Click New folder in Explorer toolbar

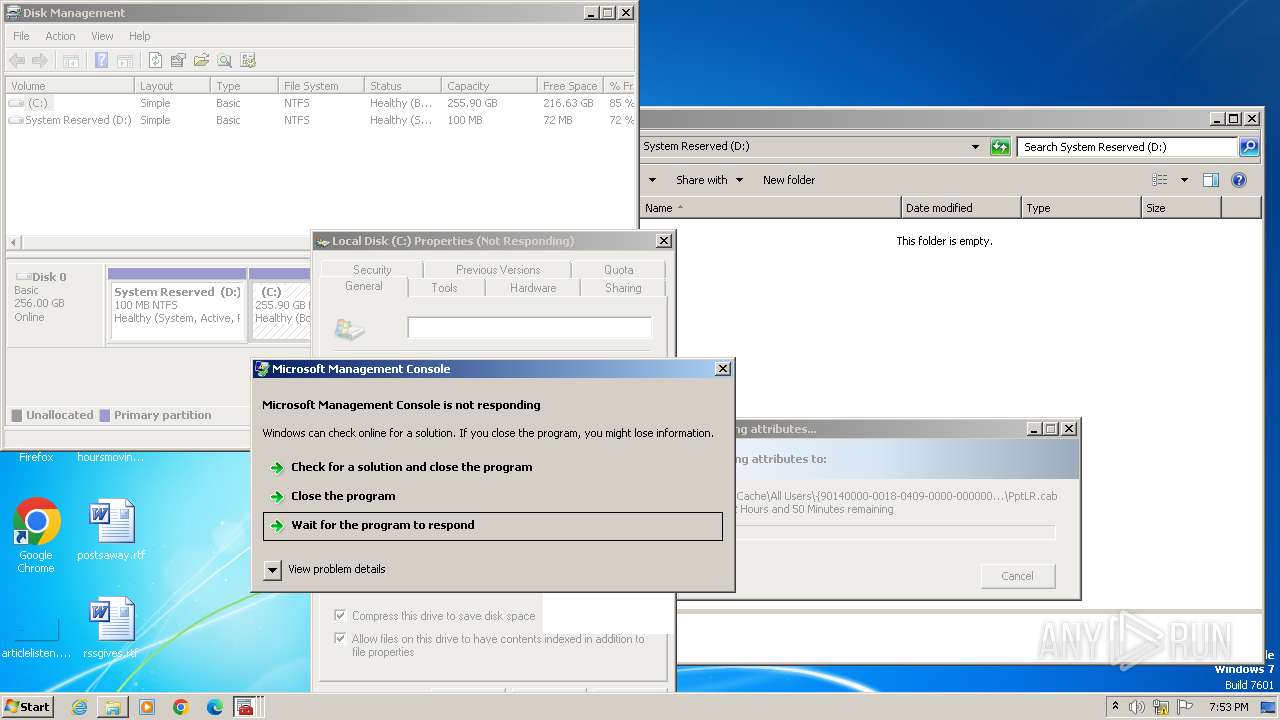pos(789,180)
